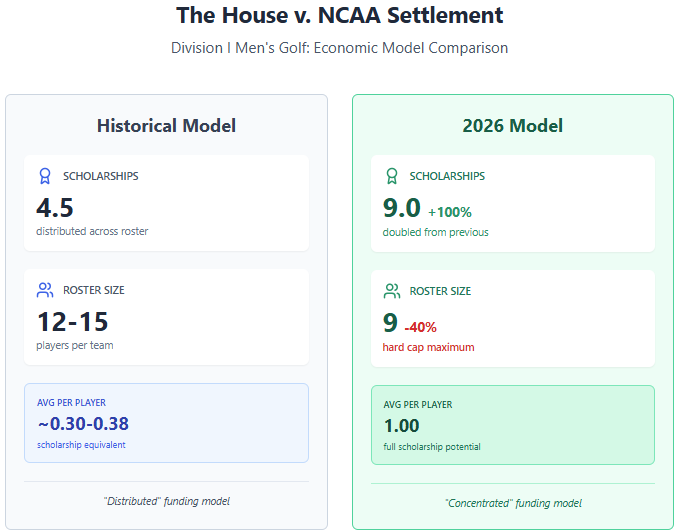Select the 'The House v. NCAA Settlement' title
The image size is (679, 532).
[x=339, y=16]
